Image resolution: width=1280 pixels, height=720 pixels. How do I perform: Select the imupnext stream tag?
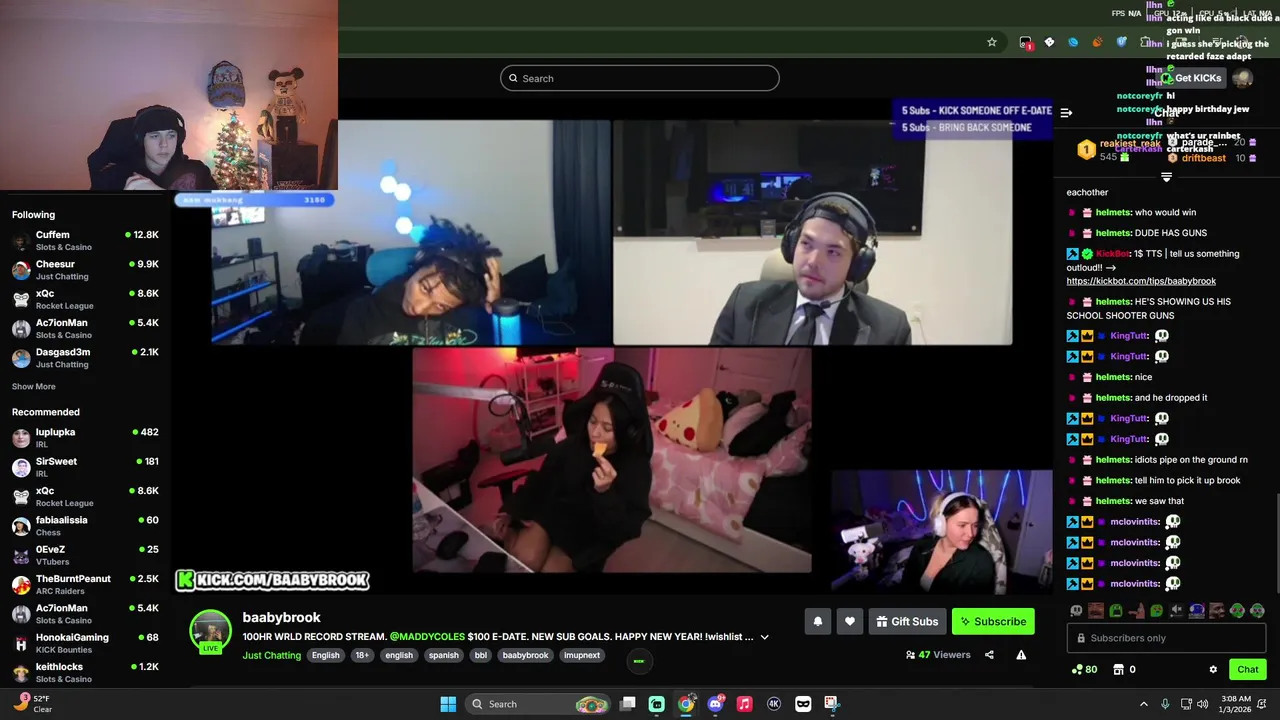pyautogui.click(x=582, y=655)
